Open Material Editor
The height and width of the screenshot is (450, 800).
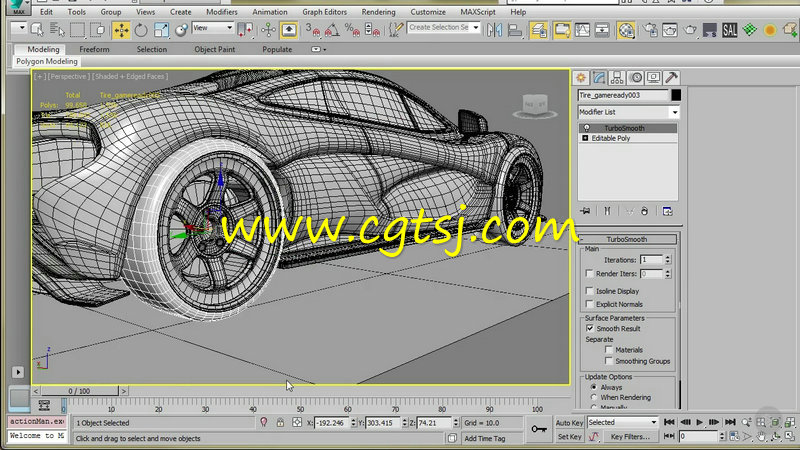tap(626, 30)
